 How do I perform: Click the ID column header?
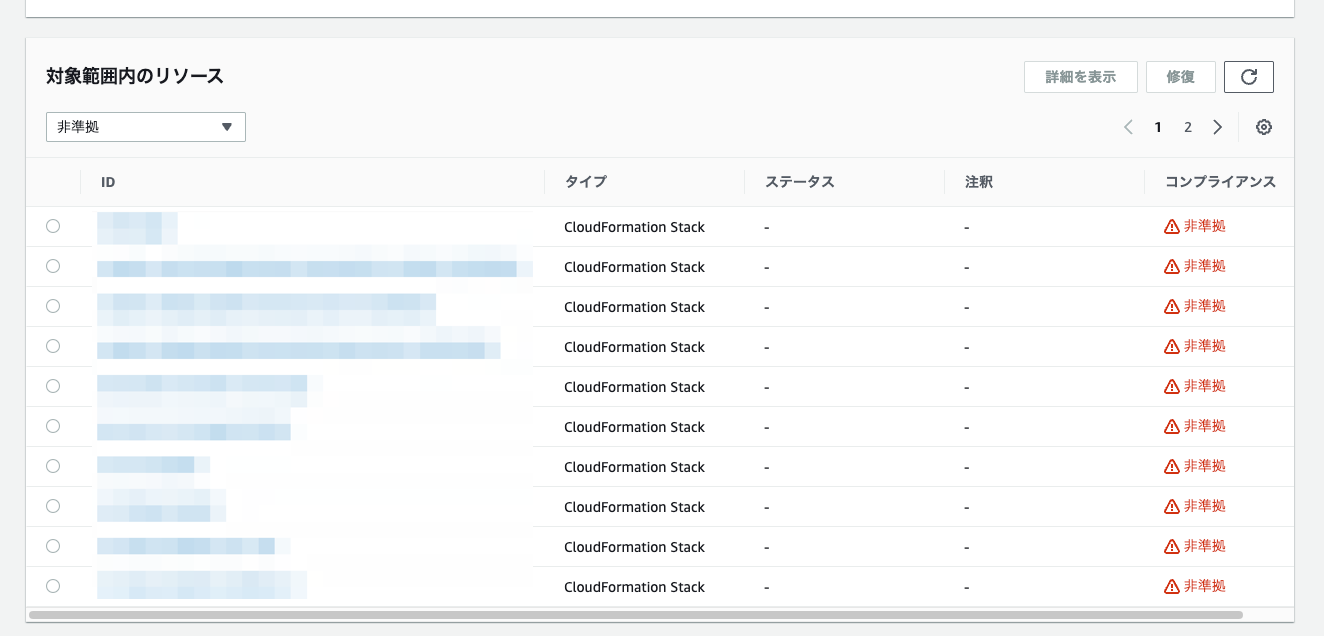coord(108,182)
